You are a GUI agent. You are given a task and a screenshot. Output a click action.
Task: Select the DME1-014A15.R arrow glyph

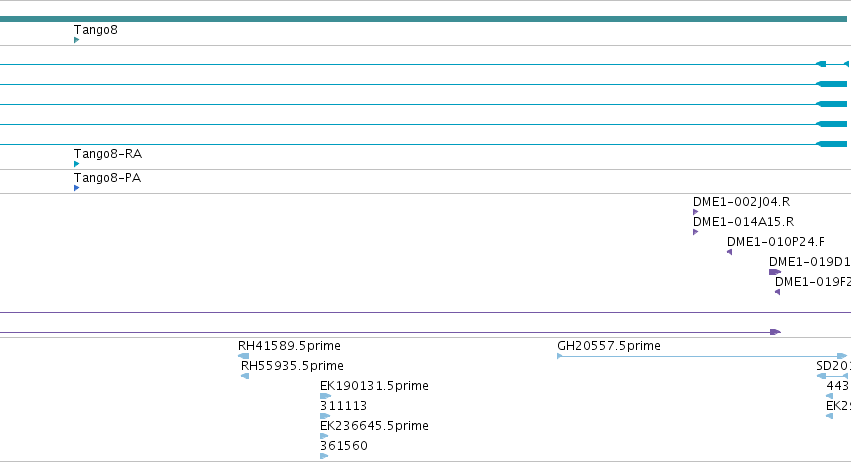tap(696, 232)
